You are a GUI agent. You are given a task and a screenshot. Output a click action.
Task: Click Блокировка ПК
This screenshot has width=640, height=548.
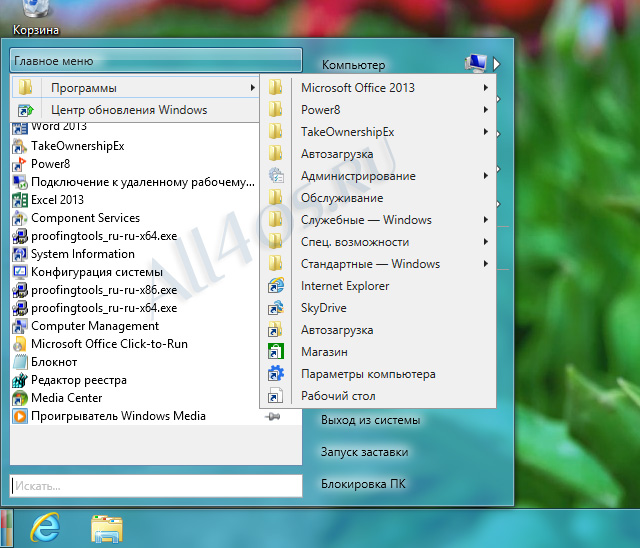pos(363,484)
